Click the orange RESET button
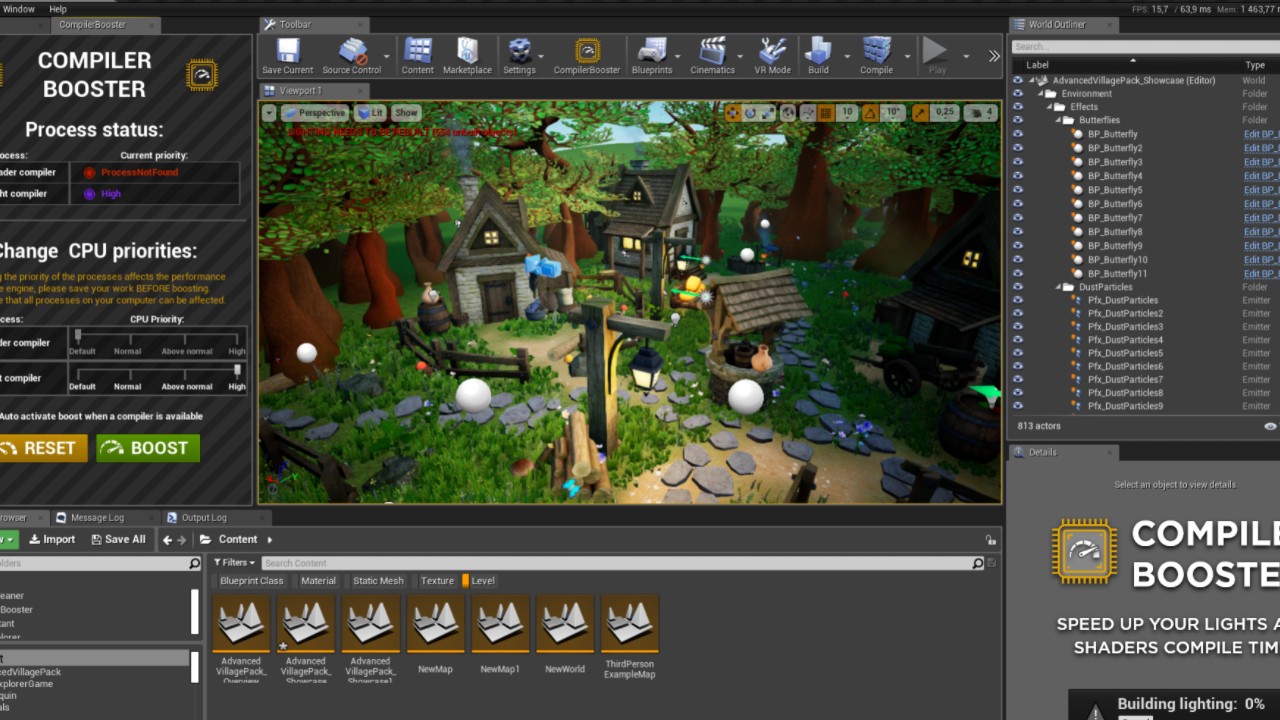This screenshot has width=1280, height=720. (x=44, y=448)
